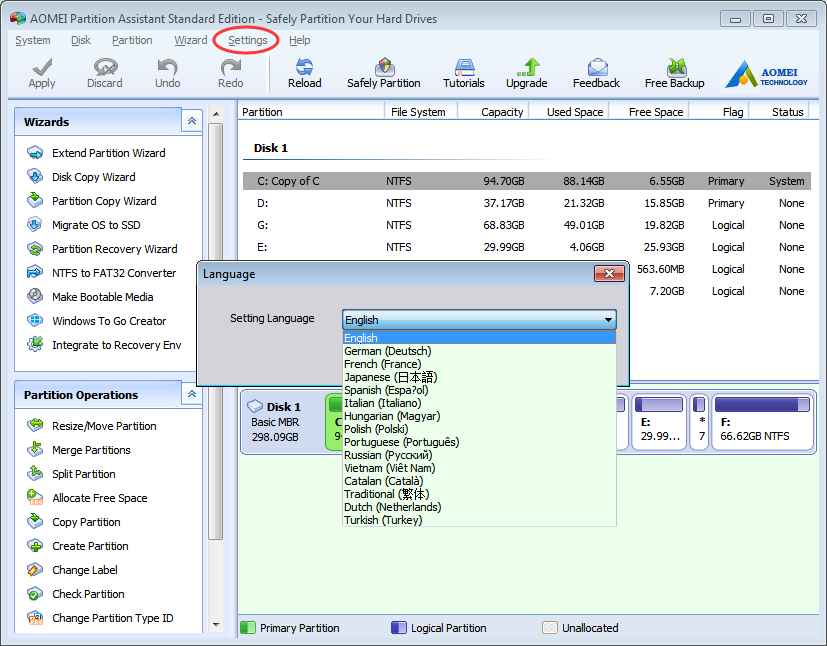Close the Language dialog

609,273
